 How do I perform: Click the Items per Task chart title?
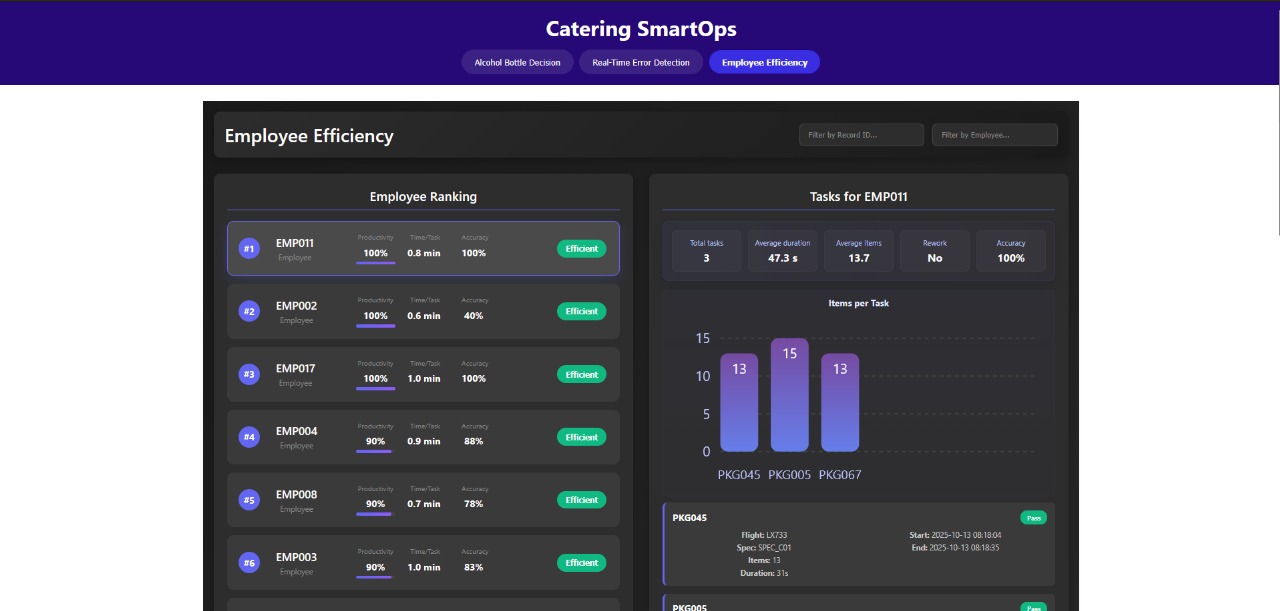tap(859, 303)
